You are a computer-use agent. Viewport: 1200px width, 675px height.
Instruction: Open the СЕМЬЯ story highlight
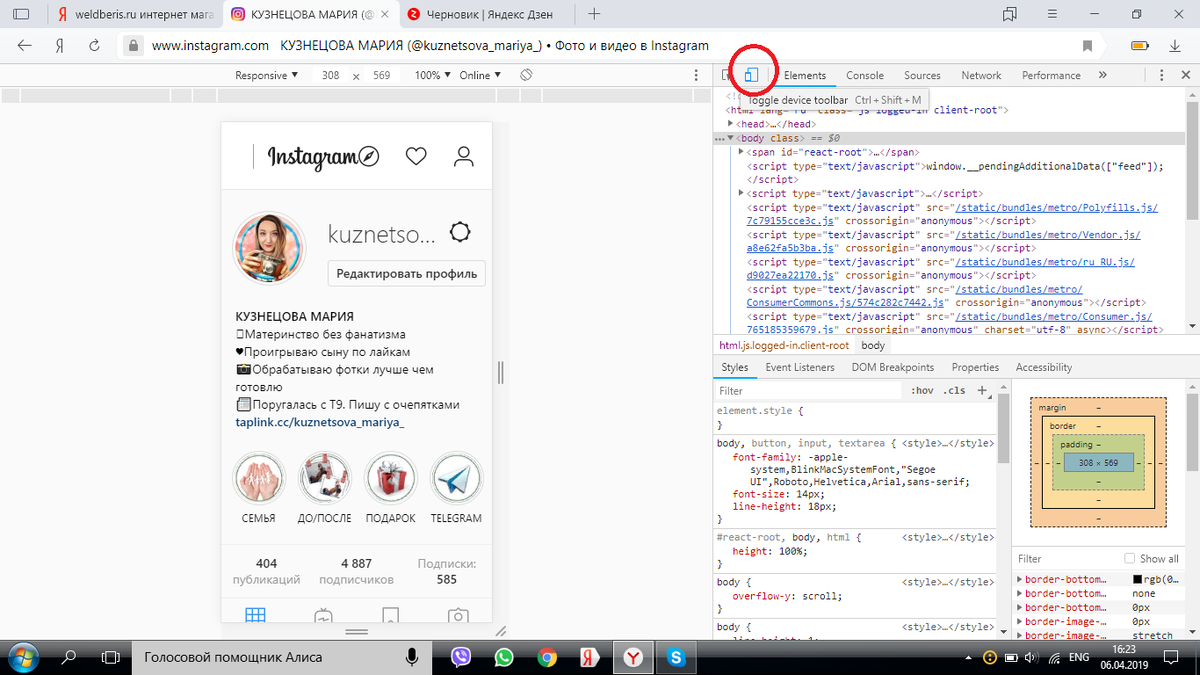(x=258, y=487)
